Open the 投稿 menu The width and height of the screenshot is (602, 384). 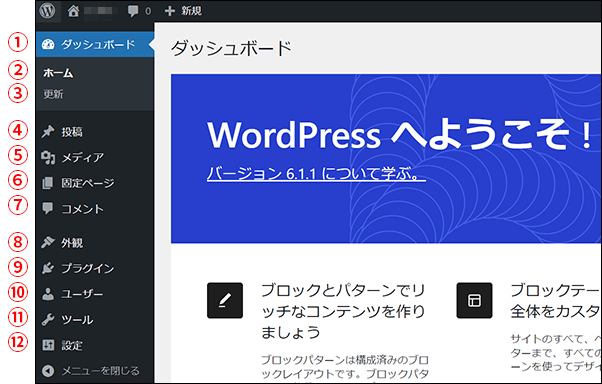[95, 132]
